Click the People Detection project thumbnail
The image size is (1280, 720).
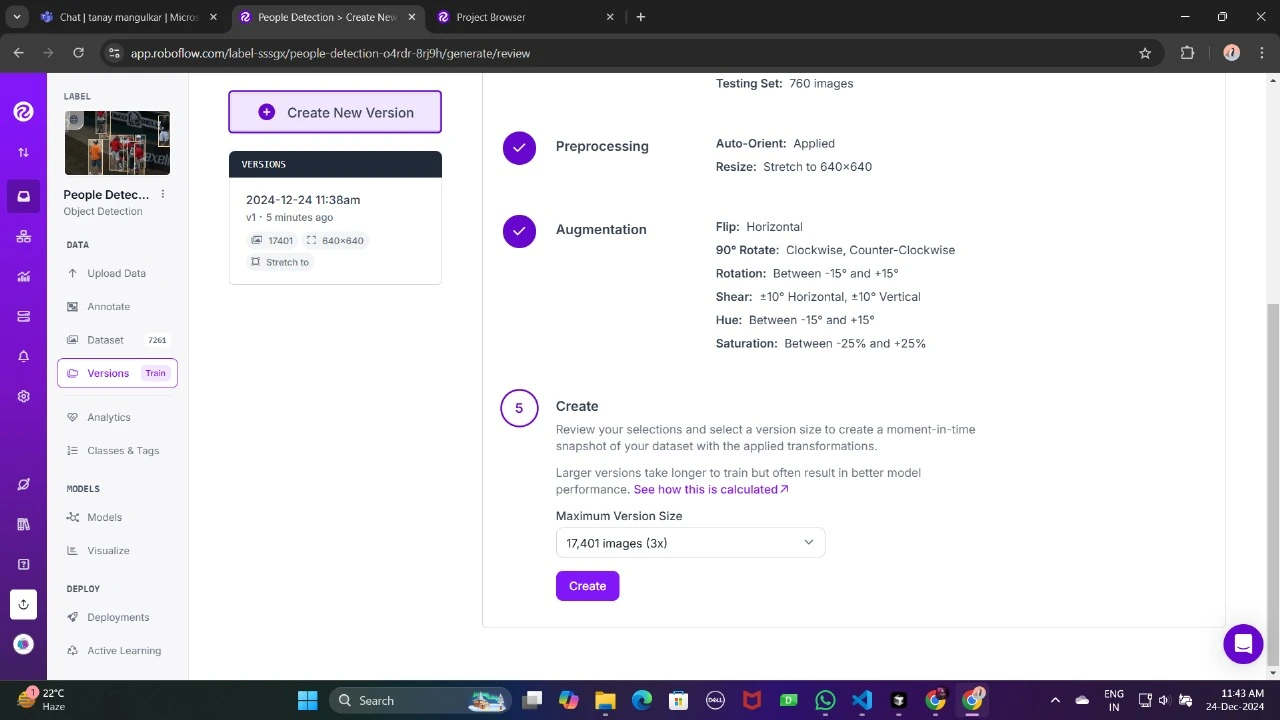(117, 143)
